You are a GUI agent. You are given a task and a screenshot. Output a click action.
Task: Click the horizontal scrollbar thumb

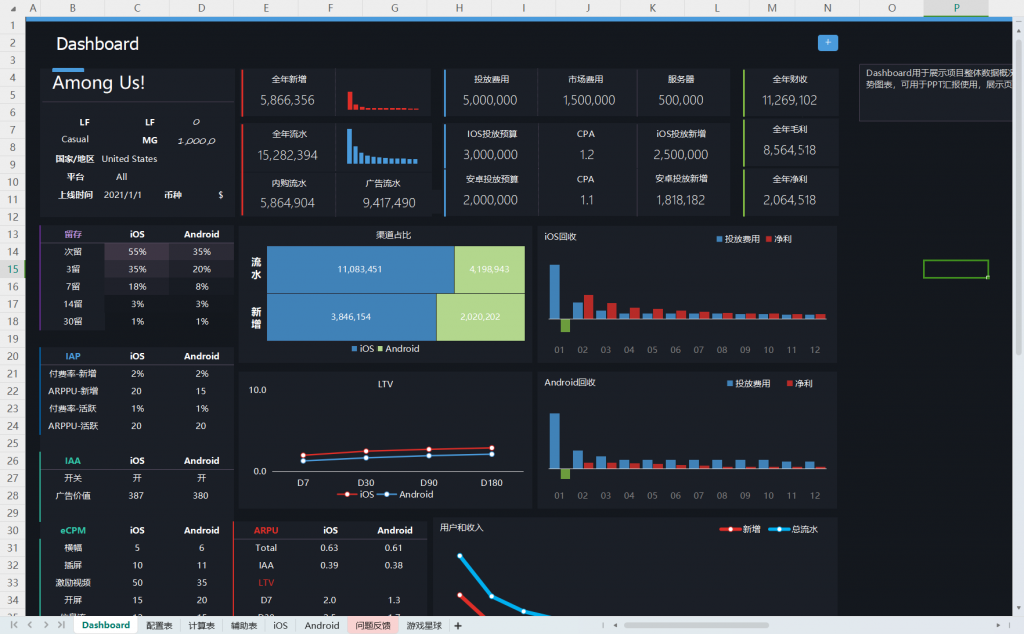696,626
